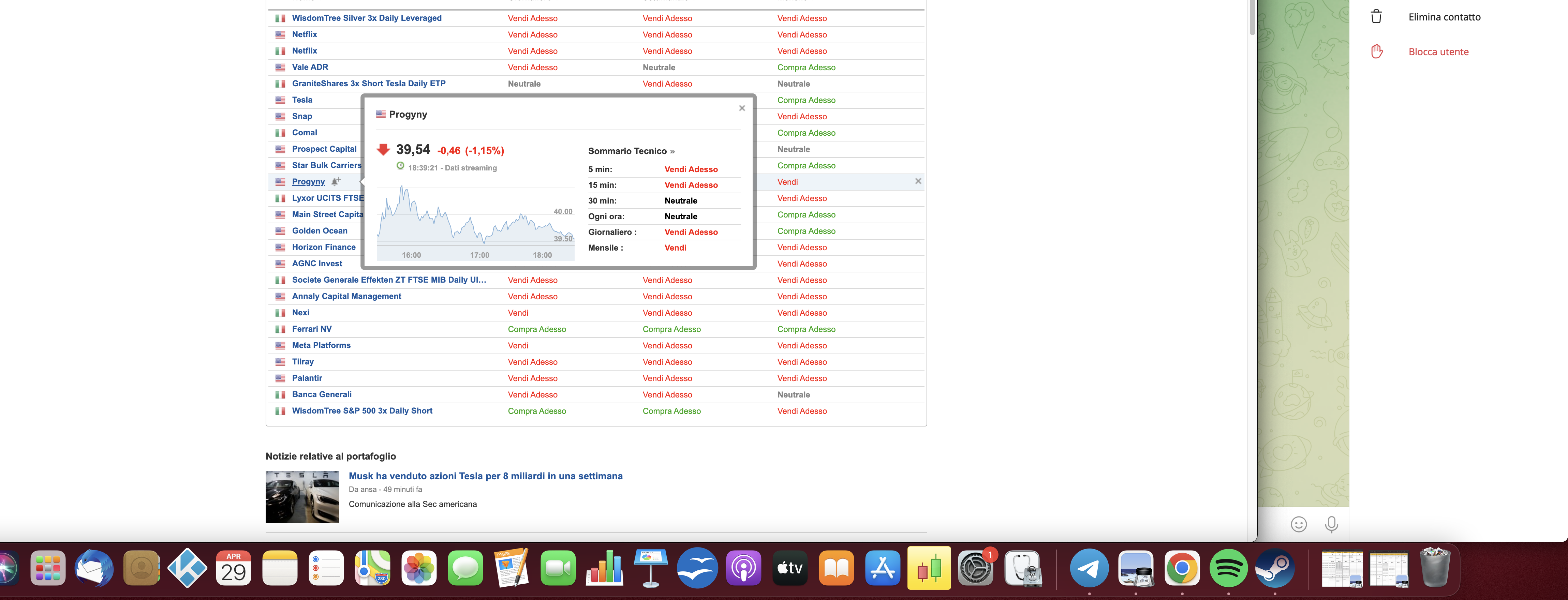Click the red hand Blocca utente icon
This screenshot has width=1568, height=600.
(x=1376, y=52)
